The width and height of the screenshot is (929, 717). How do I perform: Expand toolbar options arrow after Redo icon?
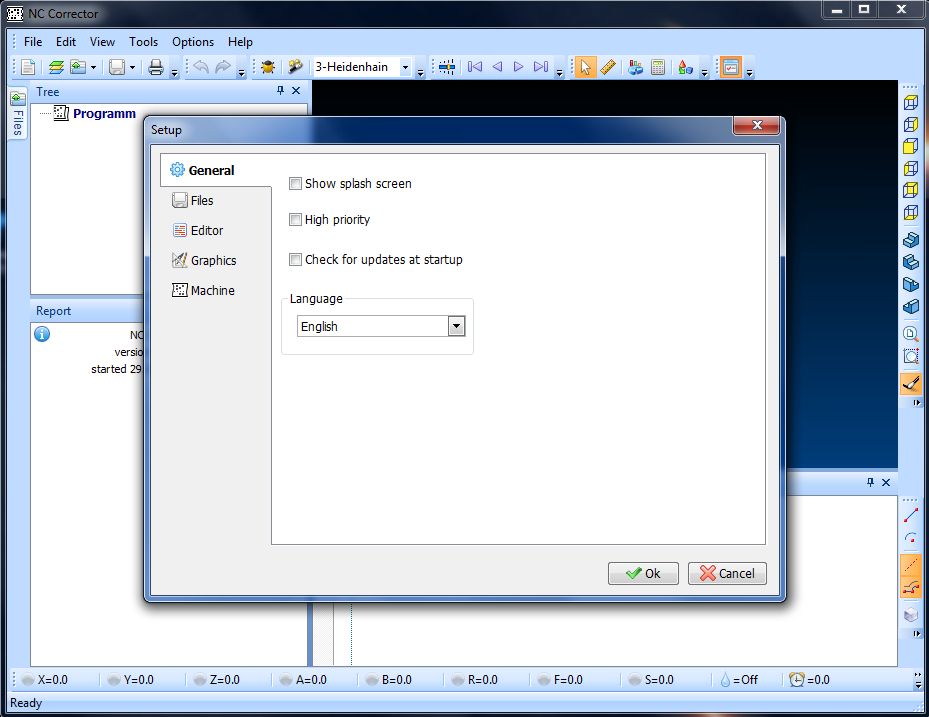pos(241,73)
